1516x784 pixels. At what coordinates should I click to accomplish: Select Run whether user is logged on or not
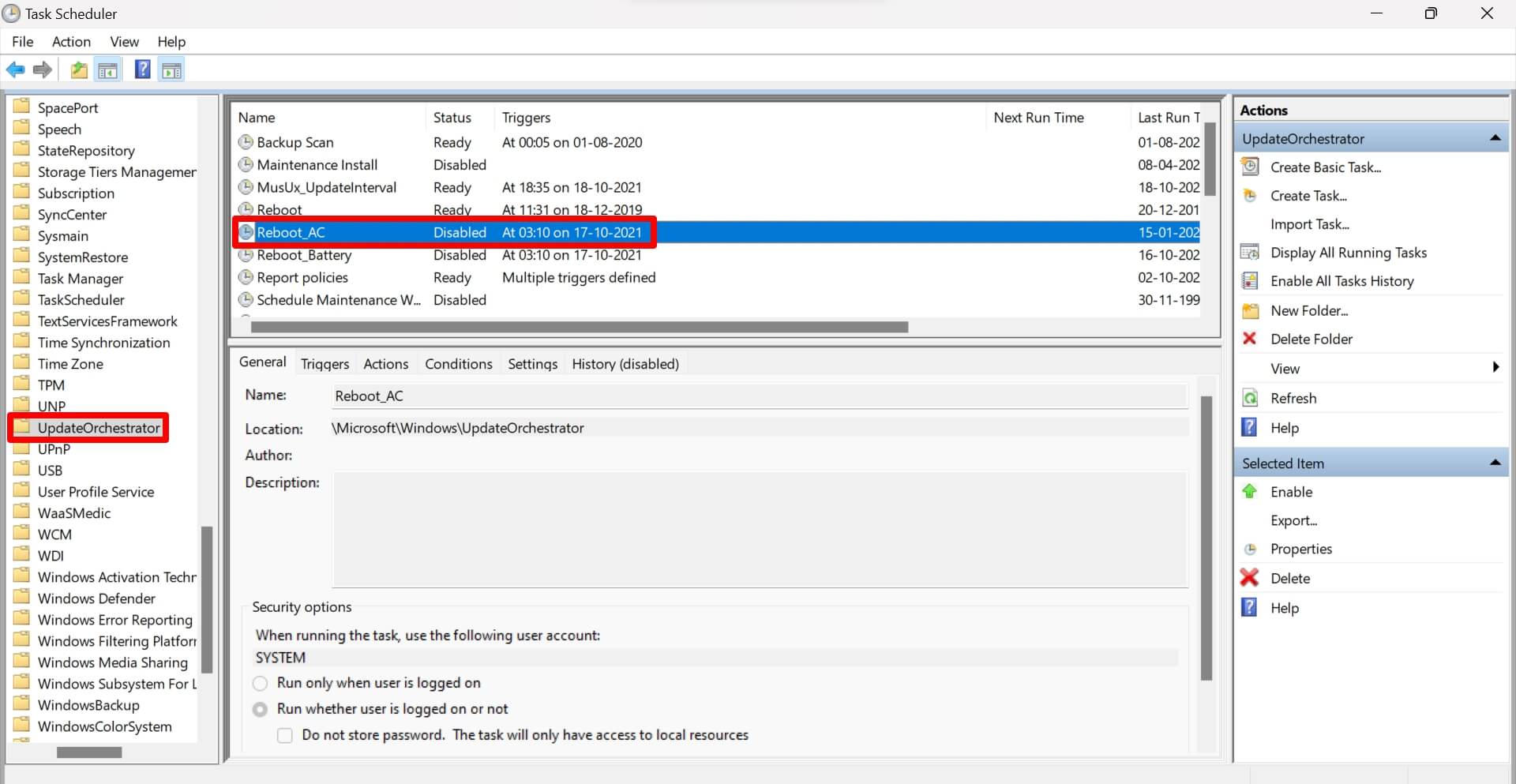pyautogui.click(x=260, y=709)
